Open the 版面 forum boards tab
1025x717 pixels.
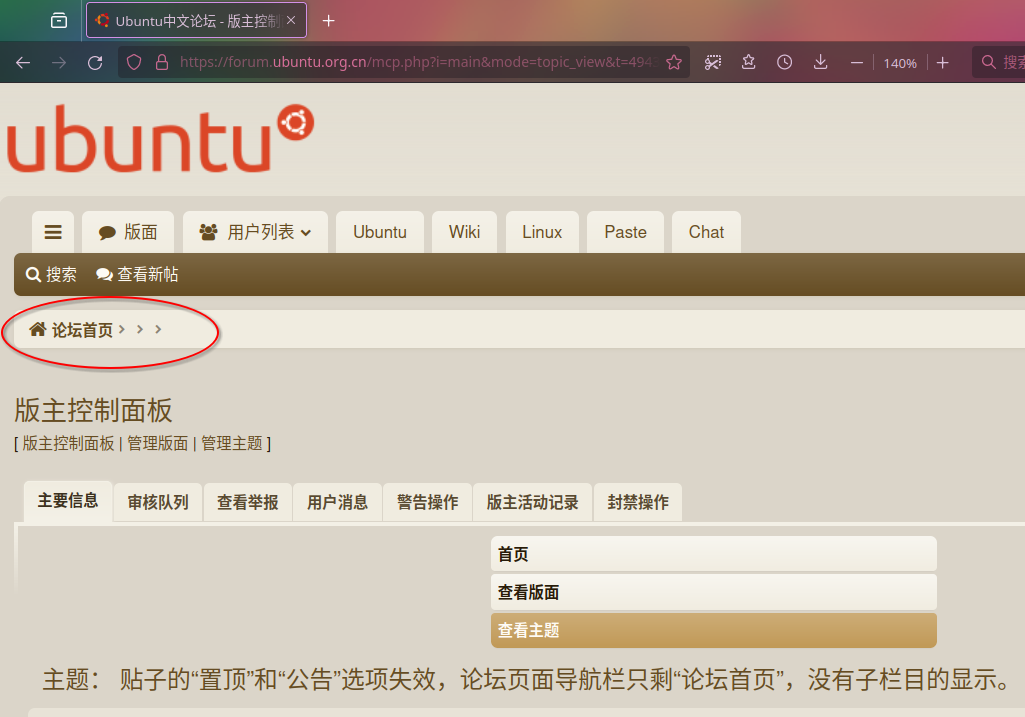click(128, 232)
